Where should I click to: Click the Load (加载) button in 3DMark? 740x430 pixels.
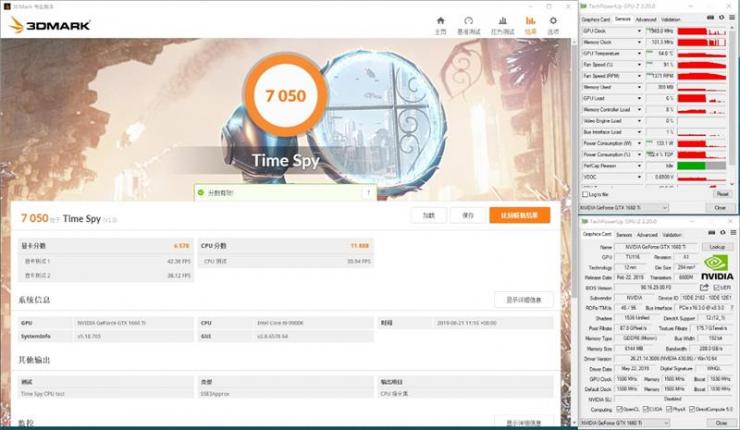[429, 215]
